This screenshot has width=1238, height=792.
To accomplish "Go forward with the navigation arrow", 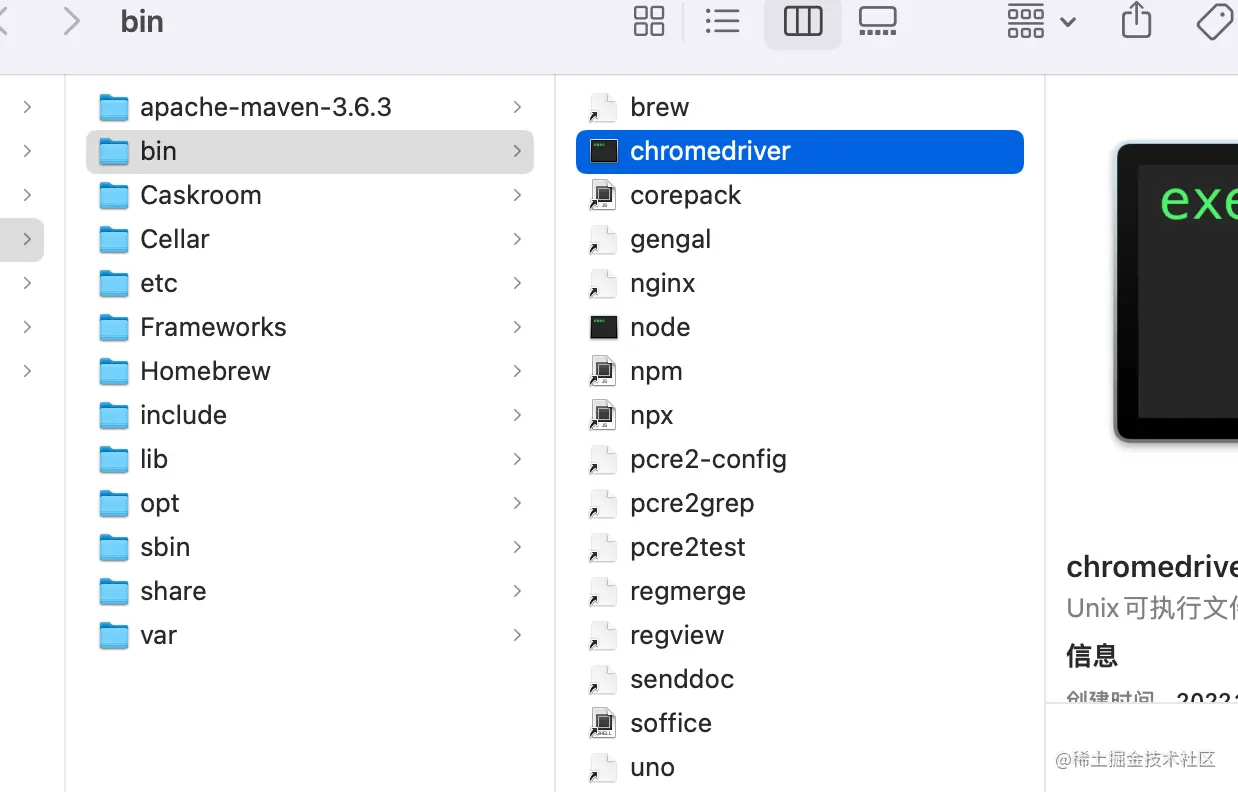I will coord(71,21).
